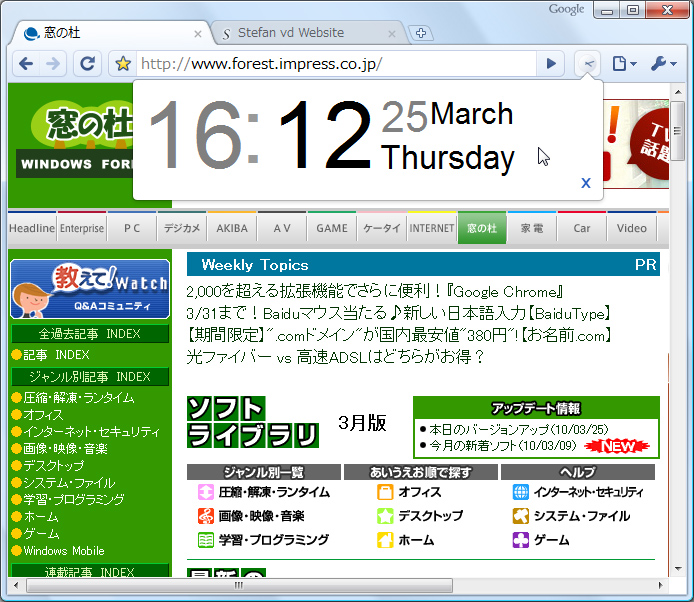This screenshot has height=602, width=694.
Task: Open the AKIBA navigation tab
Action: click(x=232, y=228)
